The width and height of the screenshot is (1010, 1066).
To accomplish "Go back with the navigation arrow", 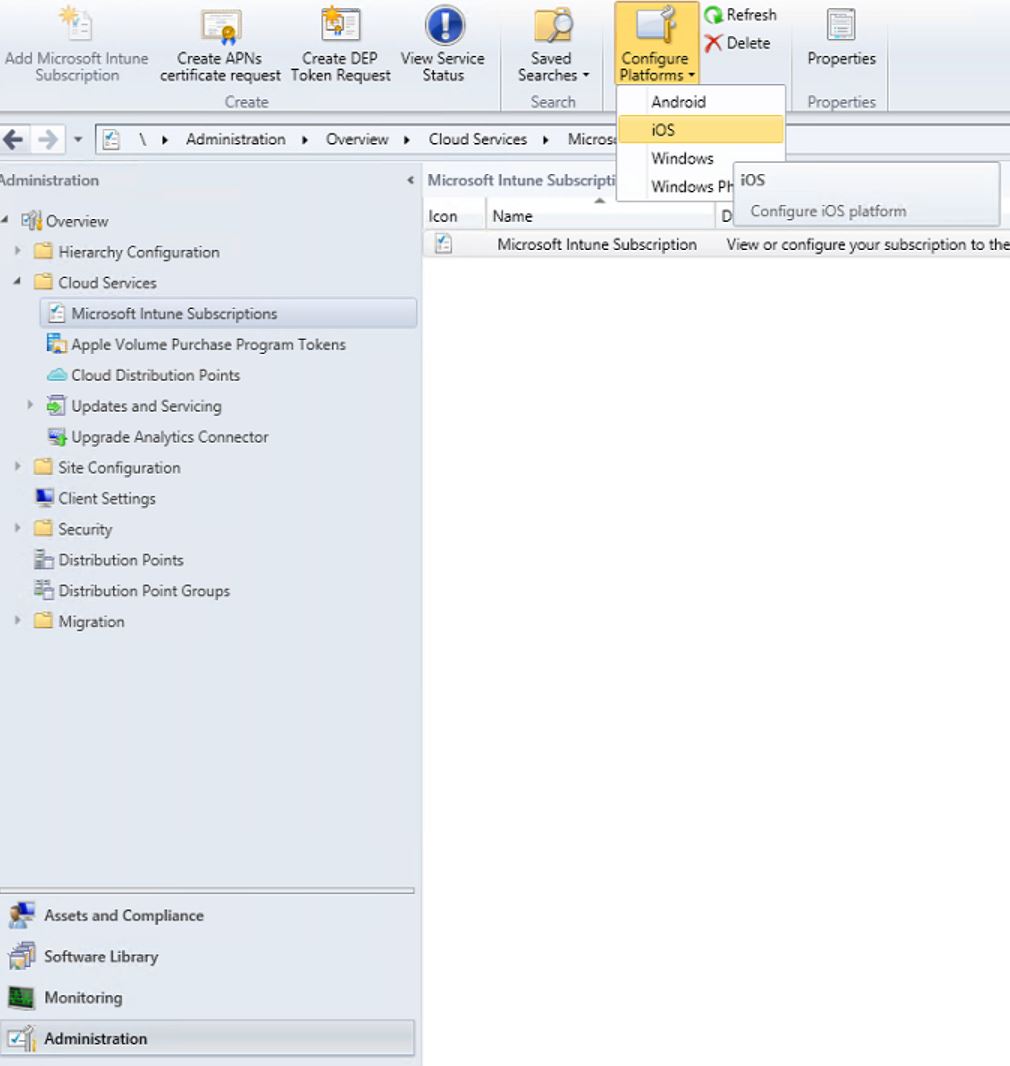I will (x=14, y=140).
